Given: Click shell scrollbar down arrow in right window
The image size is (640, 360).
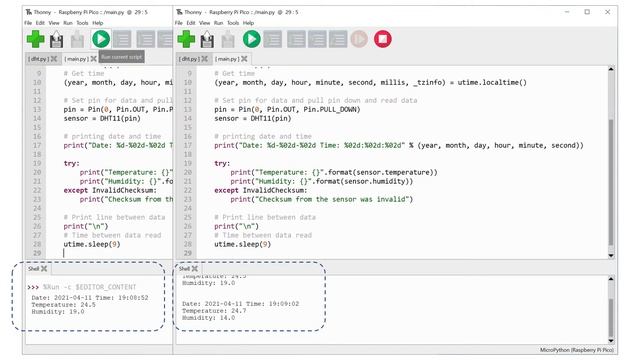Looking at the screenshot, I should tap(611, 340).
